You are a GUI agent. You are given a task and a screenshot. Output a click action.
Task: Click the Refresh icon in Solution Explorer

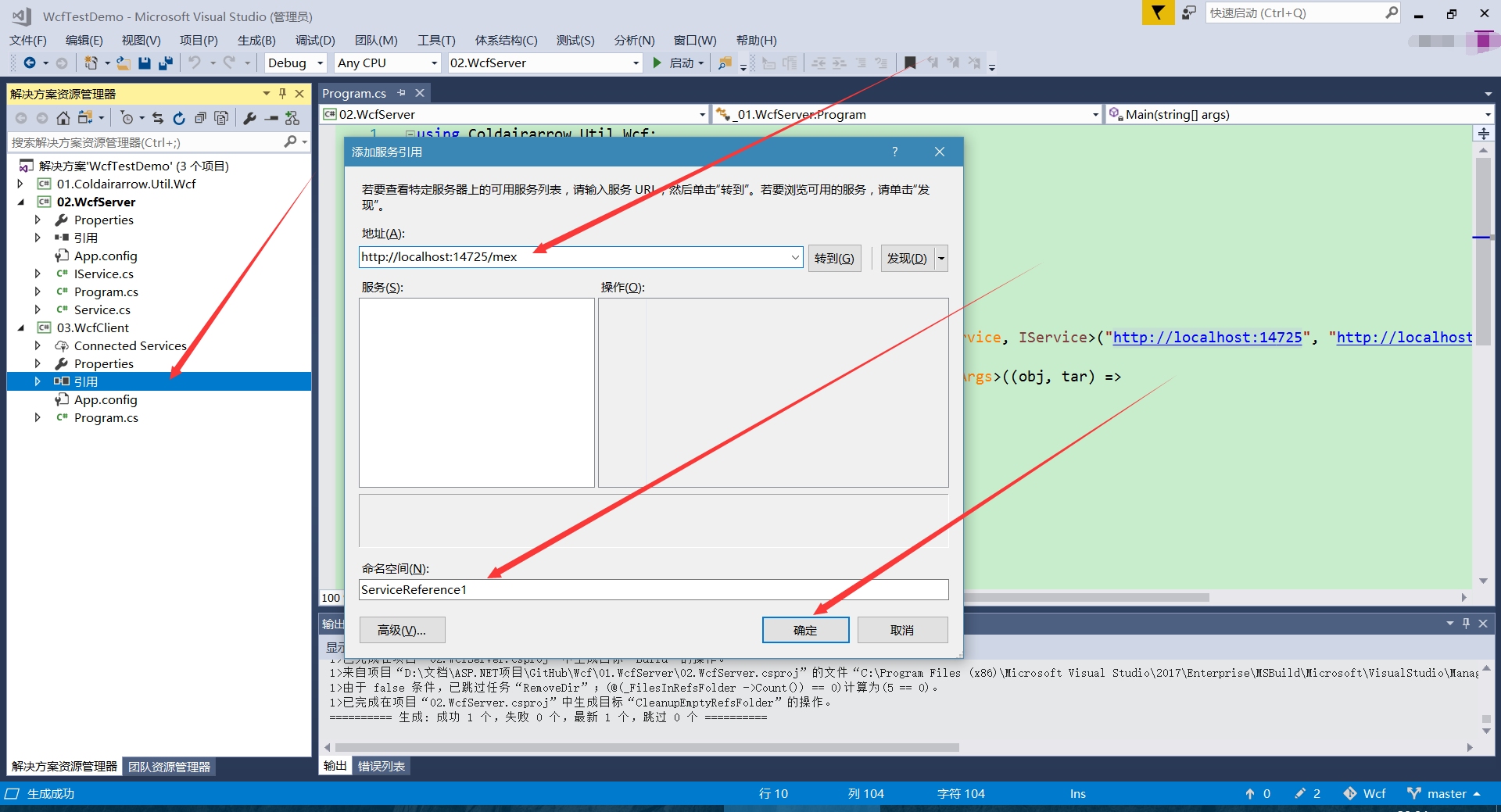[x=179, y=118]
